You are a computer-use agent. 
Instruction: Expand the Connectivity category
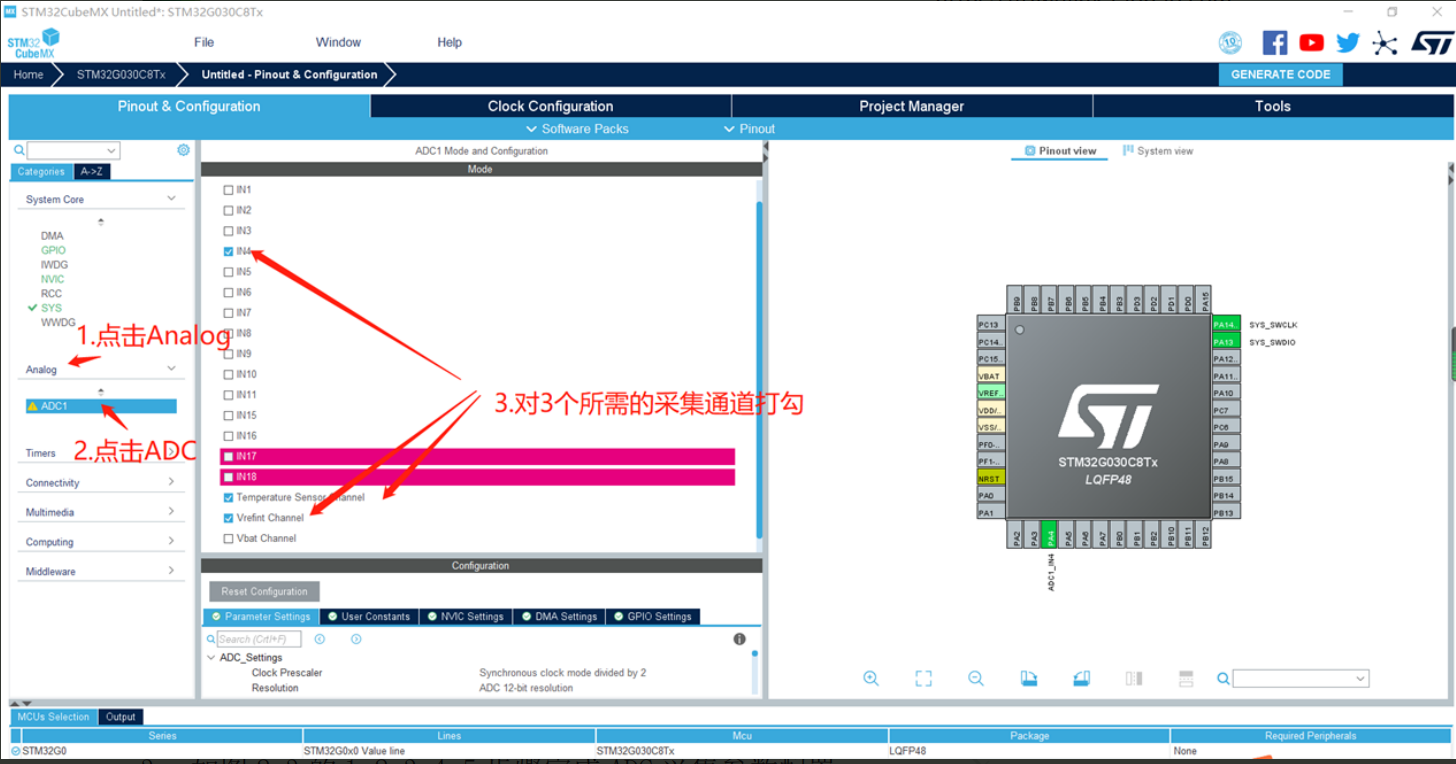[x=101, y=482]
